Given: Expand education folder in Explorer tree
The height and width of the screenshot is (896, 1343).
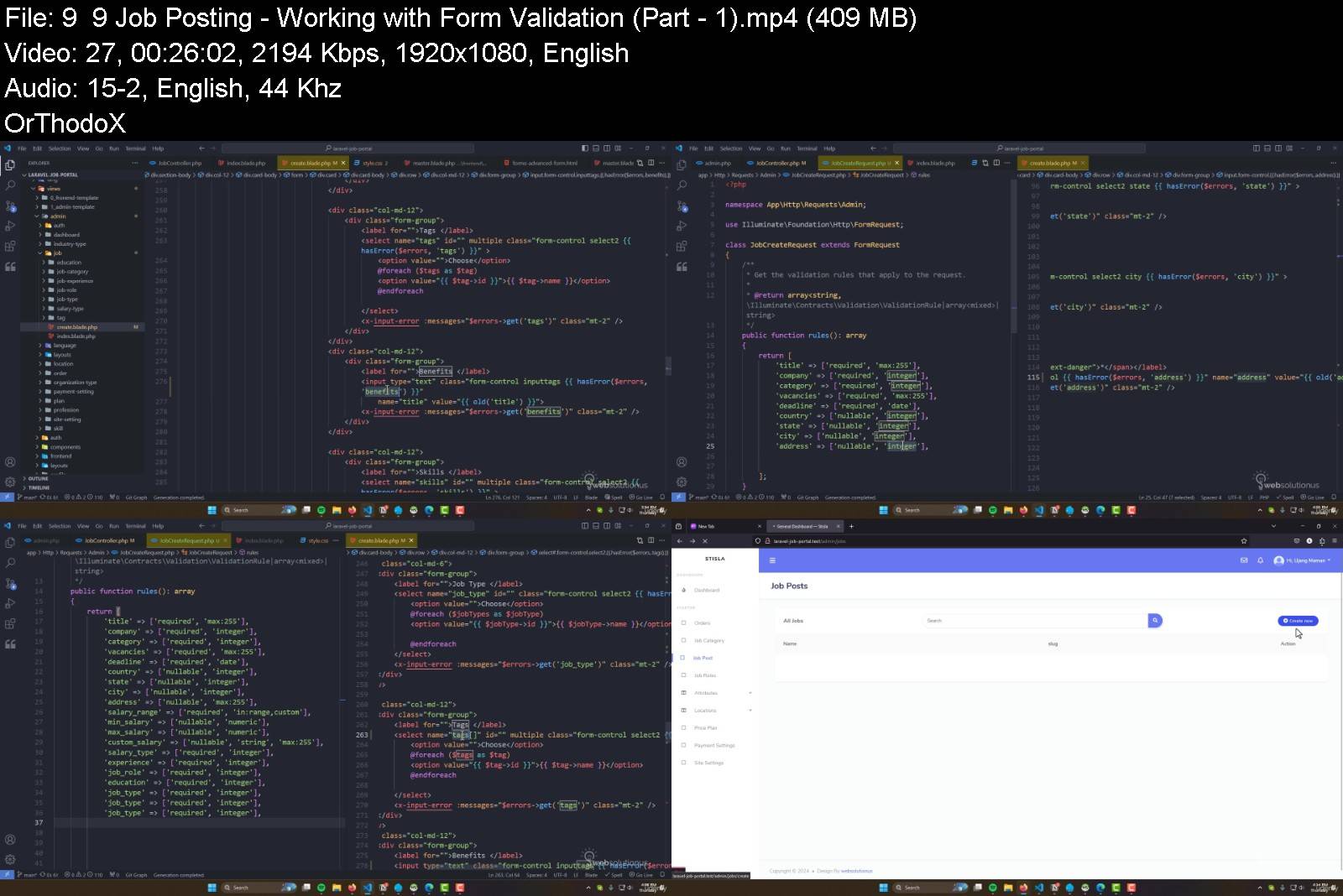Looking at the screenshot, I should tap(44, 263).
